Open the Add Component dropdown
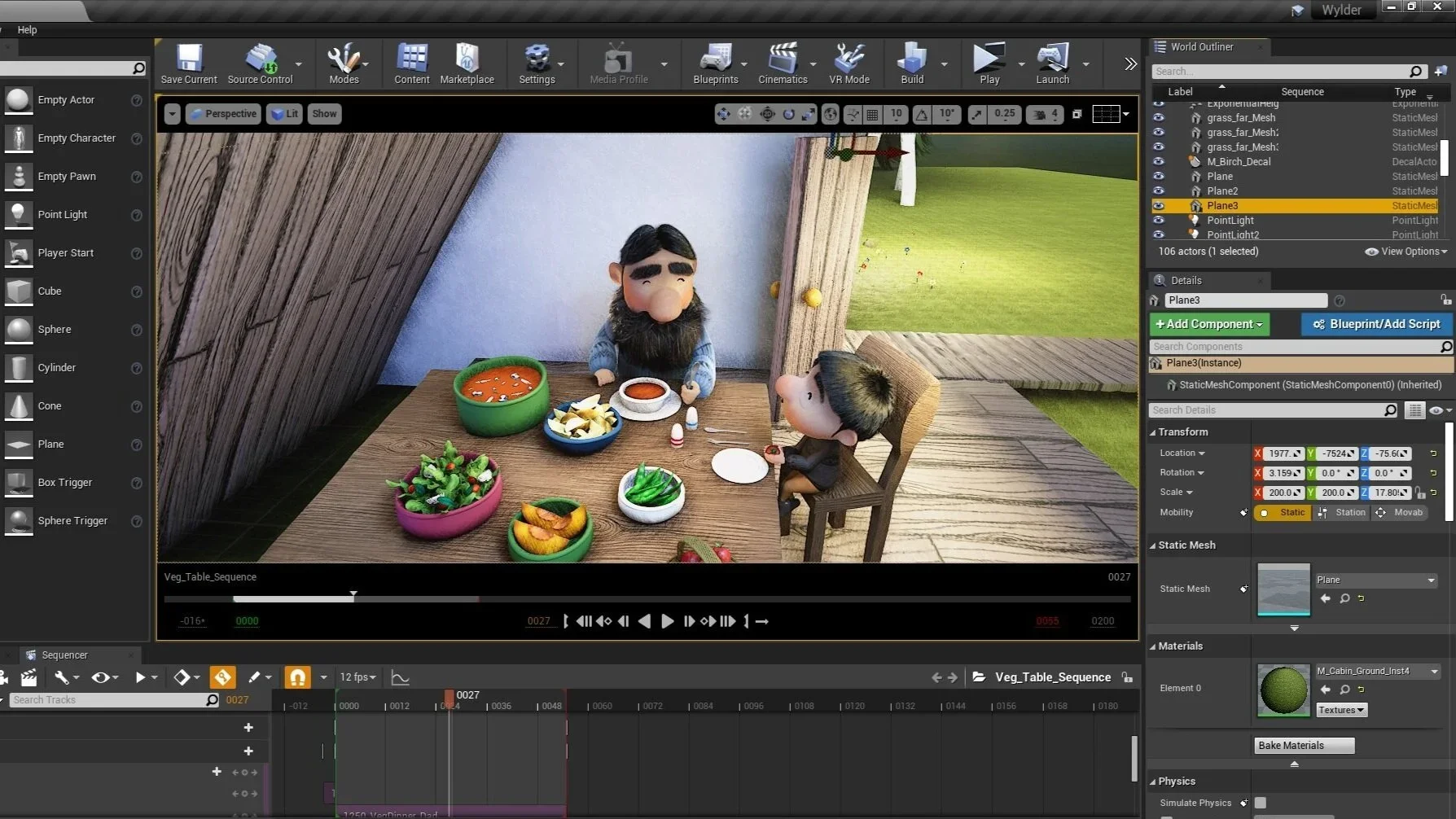Screen dimensions: 1456x819 pos(1209,324)
